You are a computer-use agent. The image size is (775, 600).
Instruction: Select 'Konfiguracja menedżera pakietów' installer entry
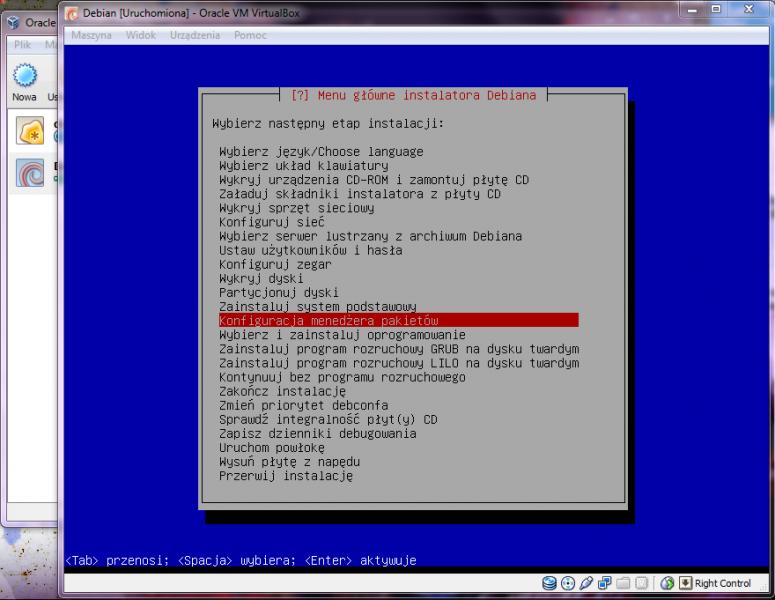329,321
